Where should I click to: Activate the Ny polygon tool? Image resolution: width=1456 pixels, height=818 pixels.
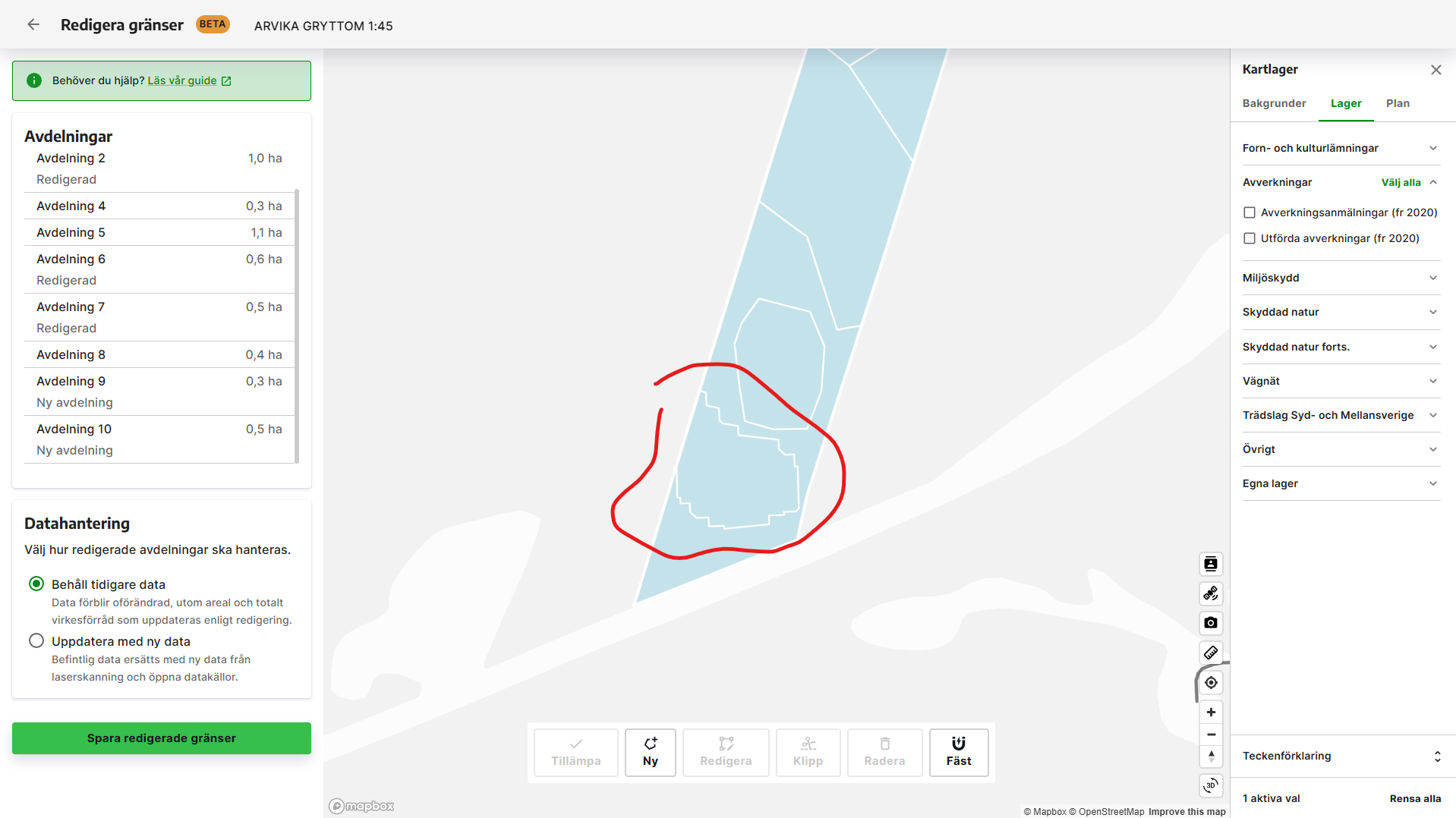pos(651,752)
